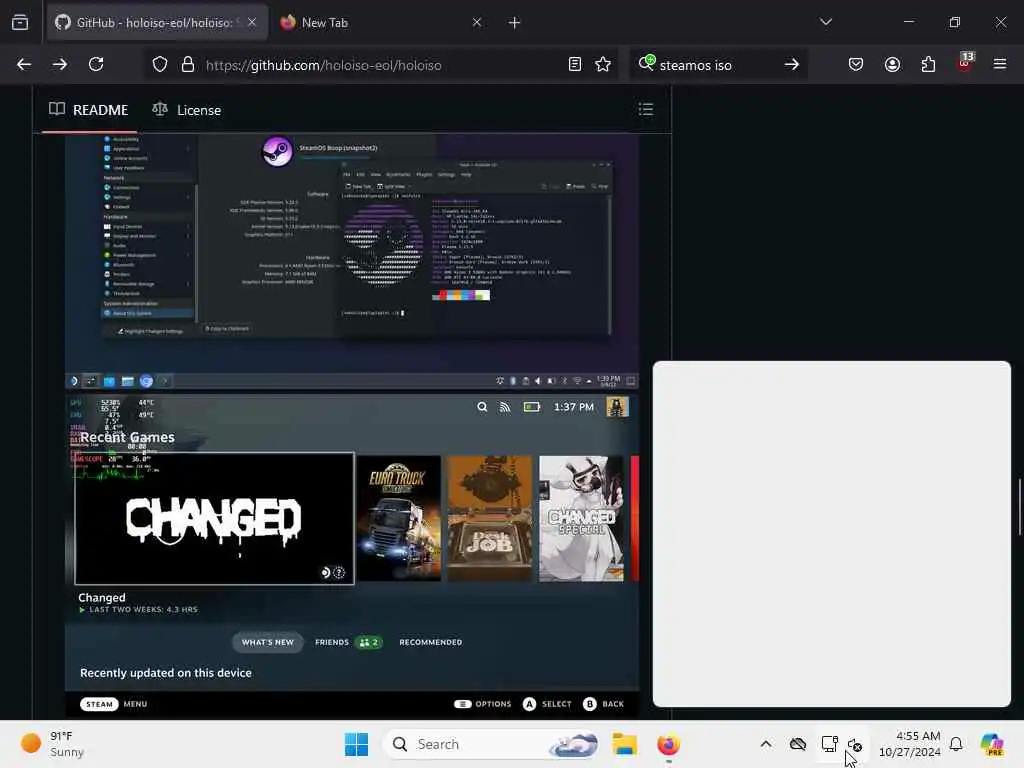
Task: Click the magnifier icon in Steam screenshot
Action: click(482, 407)
